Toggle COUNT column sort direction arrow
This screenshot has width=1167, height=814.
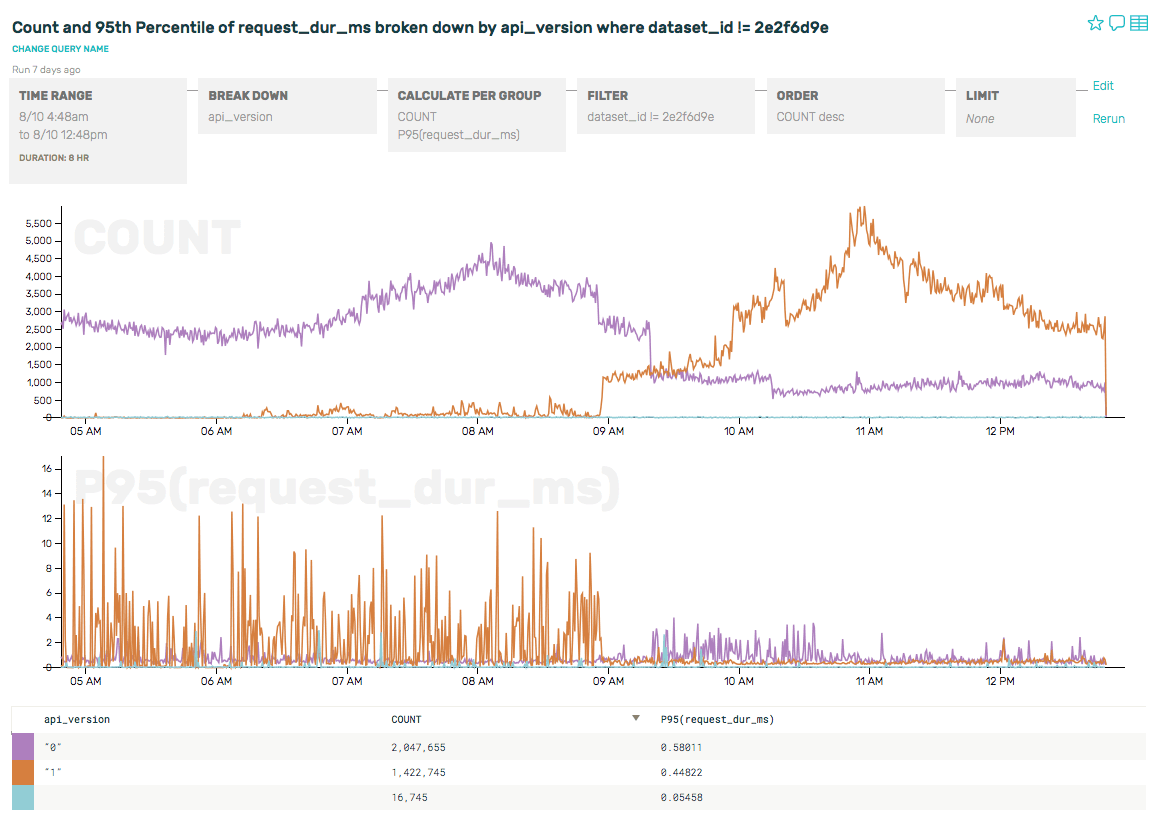point(635,718)
